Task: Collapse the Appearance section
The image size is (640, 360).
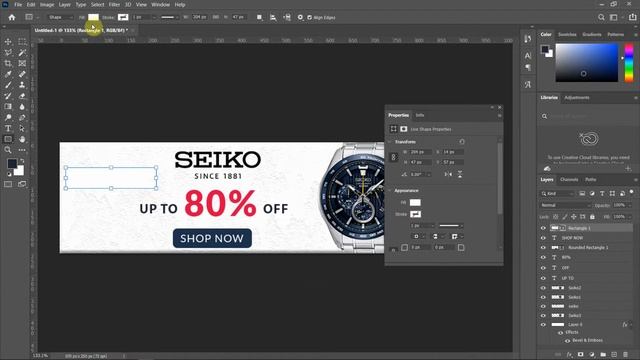Action: click(x=389, y=191)
